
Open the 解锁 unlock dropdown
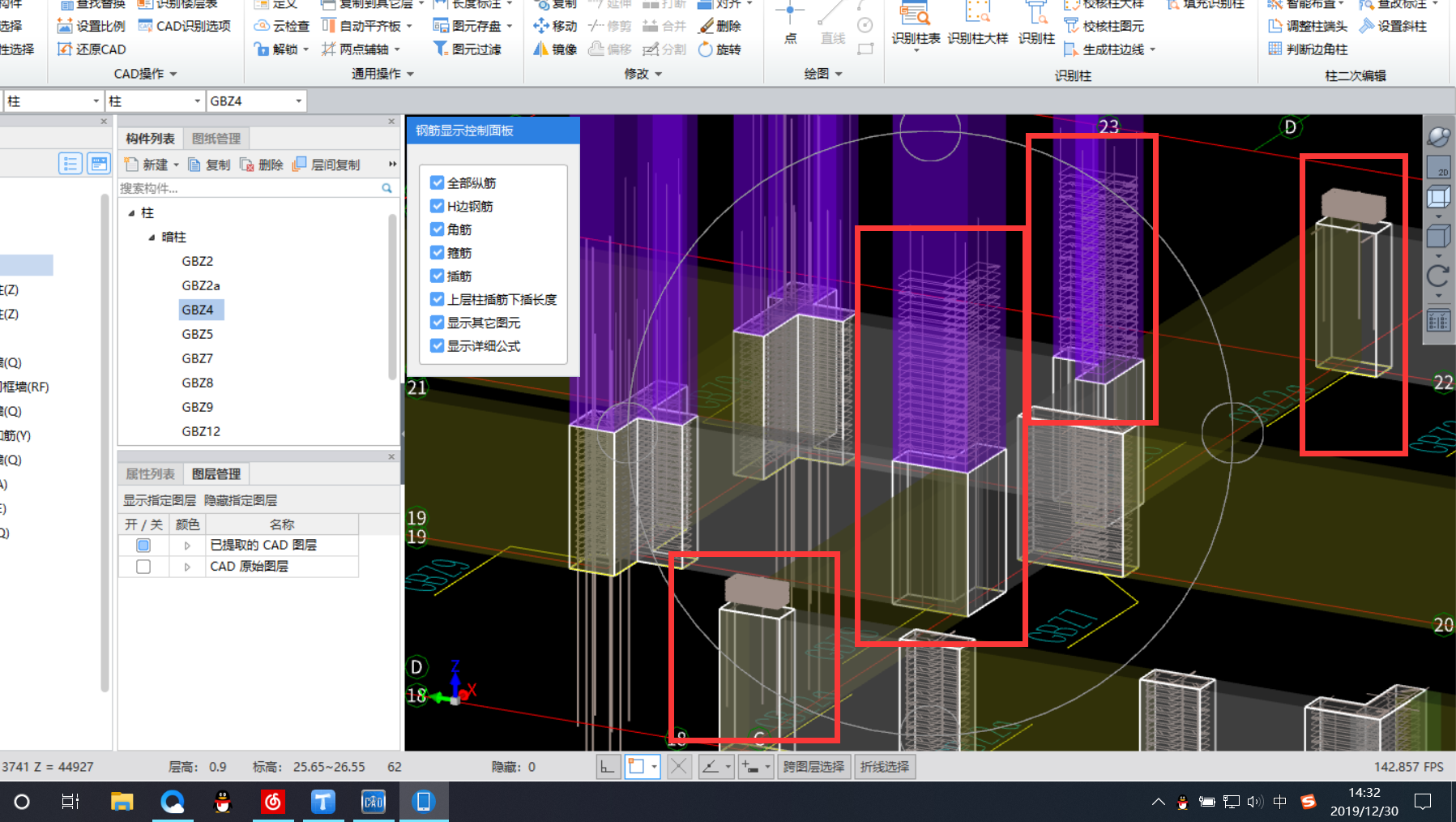305,49
